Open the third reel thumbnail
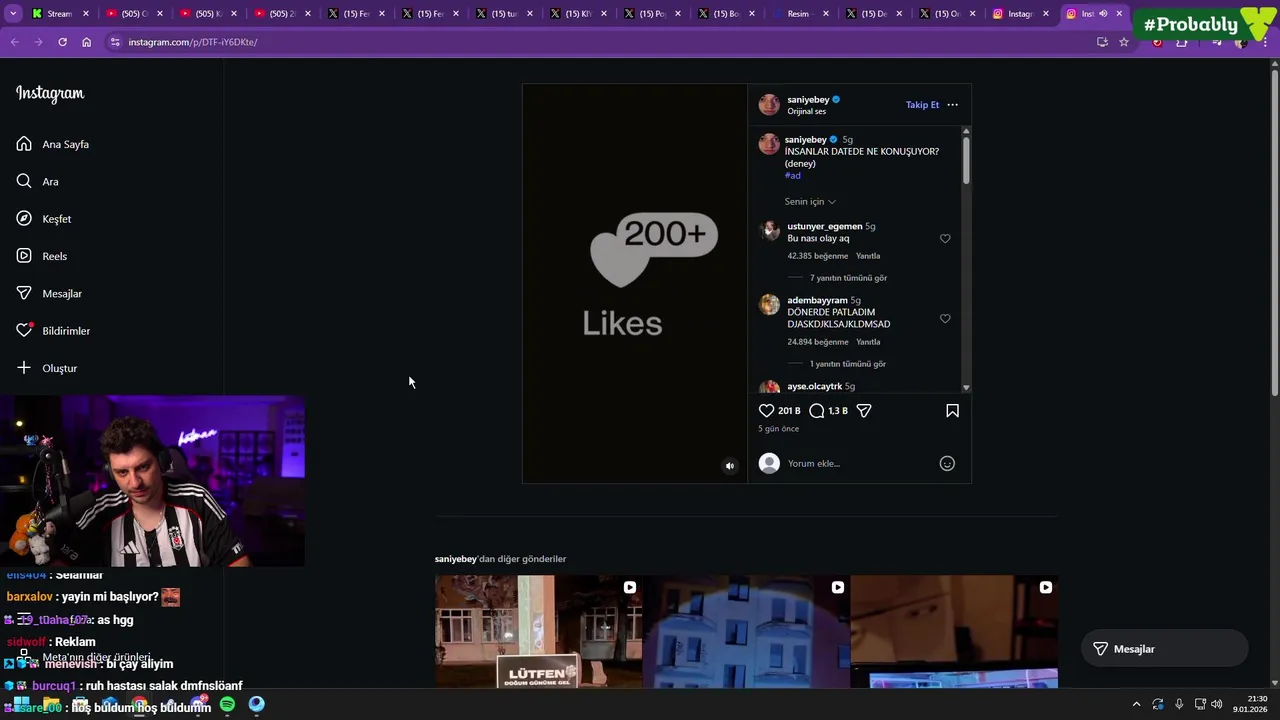 click(954, 632)
